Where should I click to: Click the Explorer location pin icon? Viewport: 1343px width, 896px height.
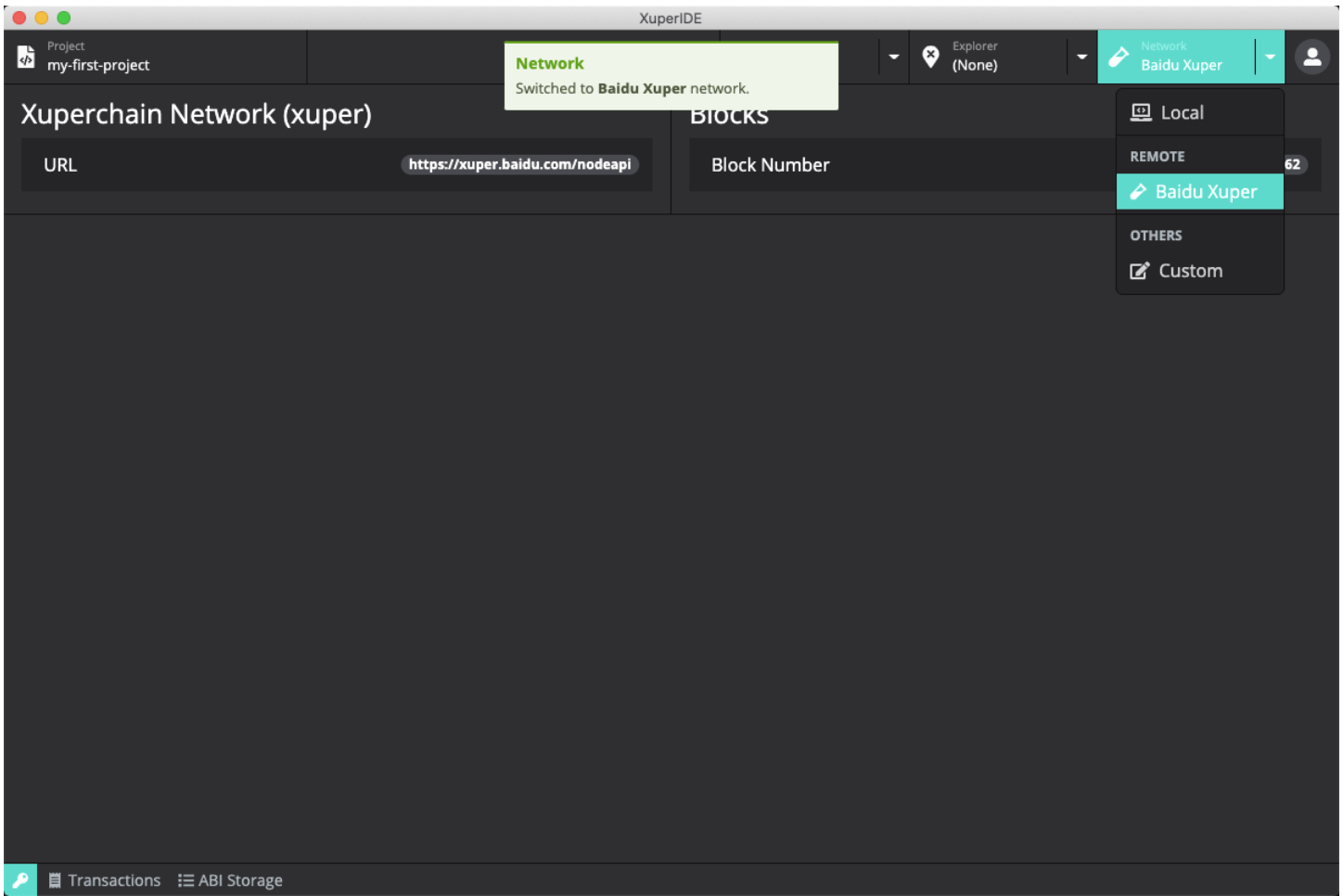pos(930,57)
